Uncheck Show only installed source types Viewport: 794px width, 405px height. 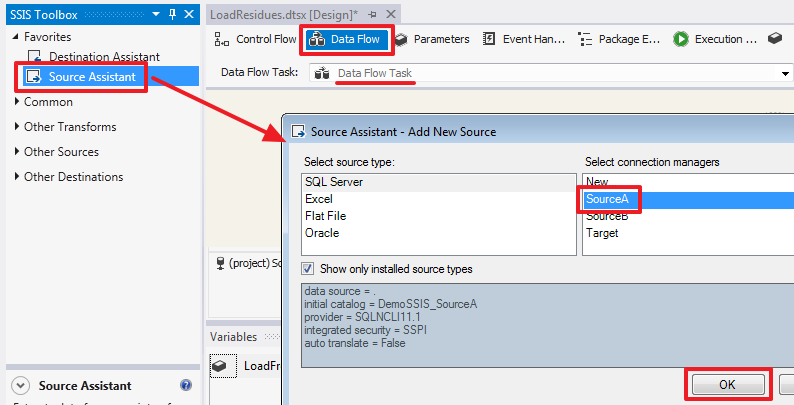308,268
